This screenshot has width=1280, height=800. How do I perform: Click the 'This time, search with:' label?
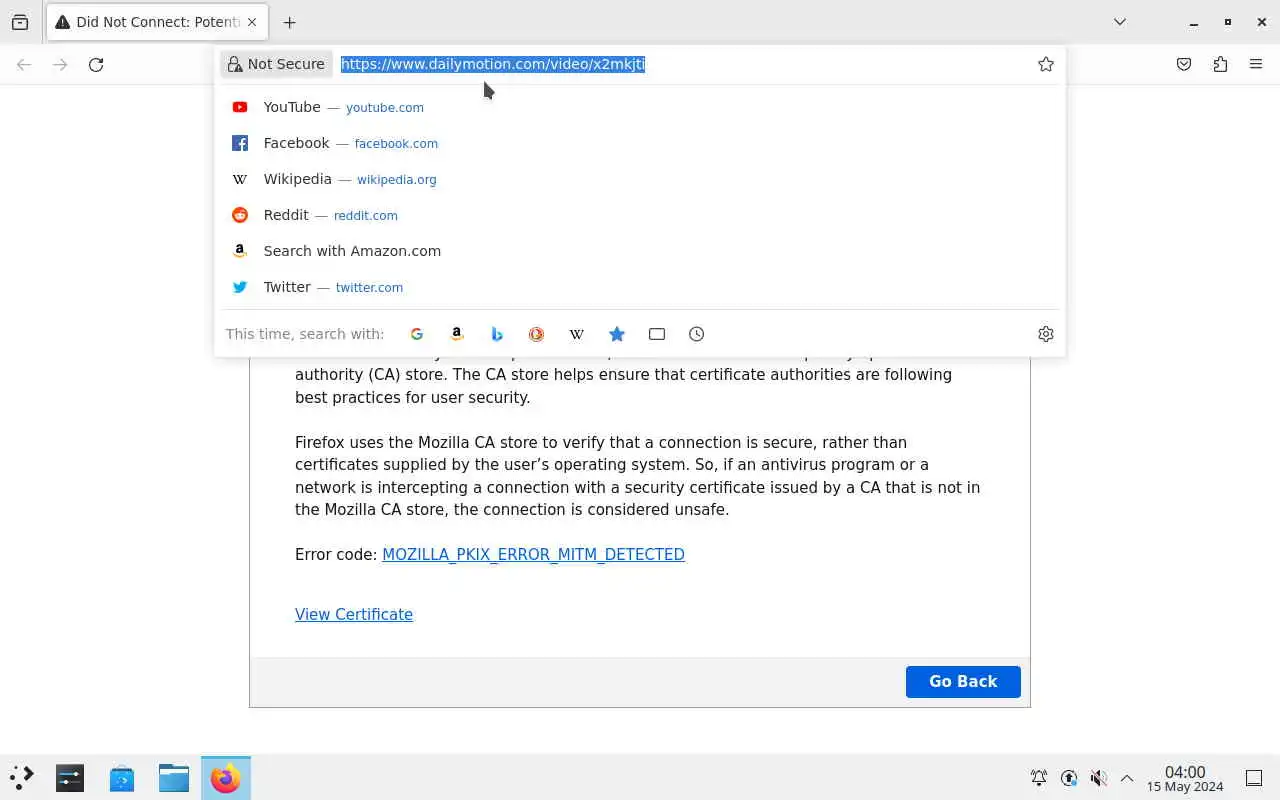click(305, 334)
